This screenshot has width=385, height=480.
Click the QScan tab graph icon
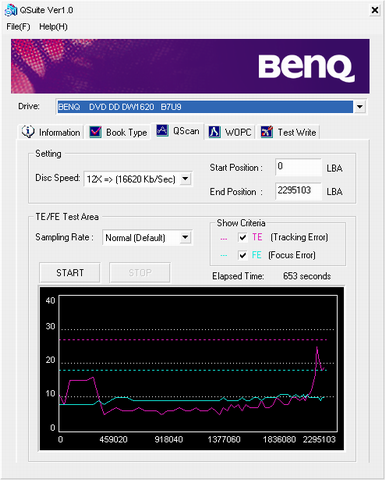click(x=162, y=130)
